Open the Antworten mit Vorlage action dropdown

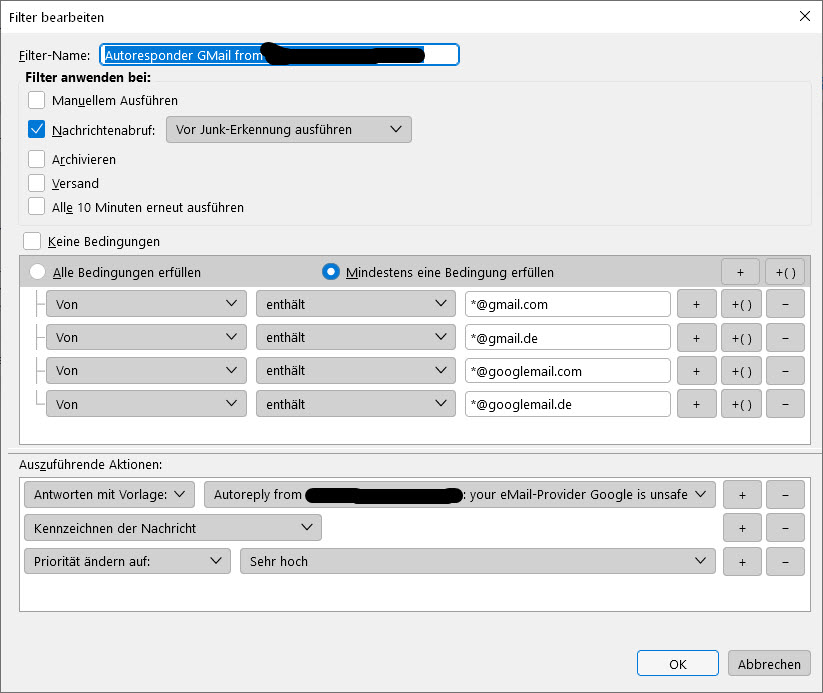[x=109, y=494]
